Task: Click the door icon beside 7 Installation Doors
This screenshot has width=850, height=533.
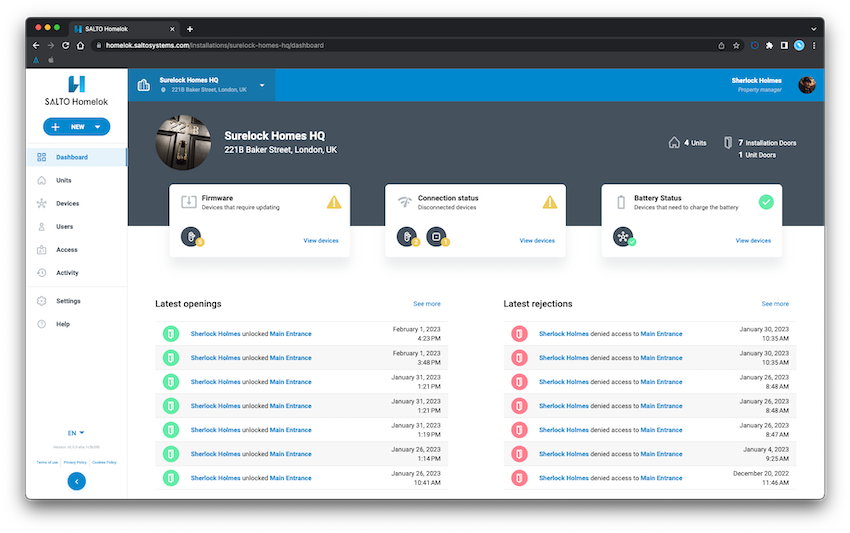Action: click(x=728, y=143)
